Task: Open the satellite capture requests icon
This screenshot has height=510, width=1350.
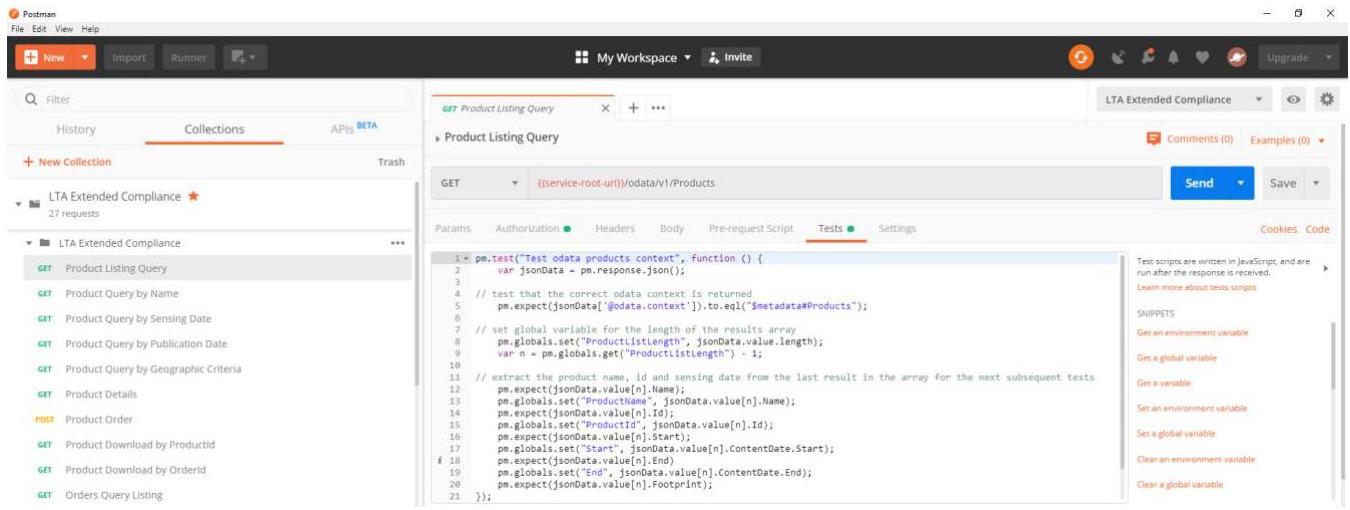Action: pyautogui.click(x=1119, y=58)
